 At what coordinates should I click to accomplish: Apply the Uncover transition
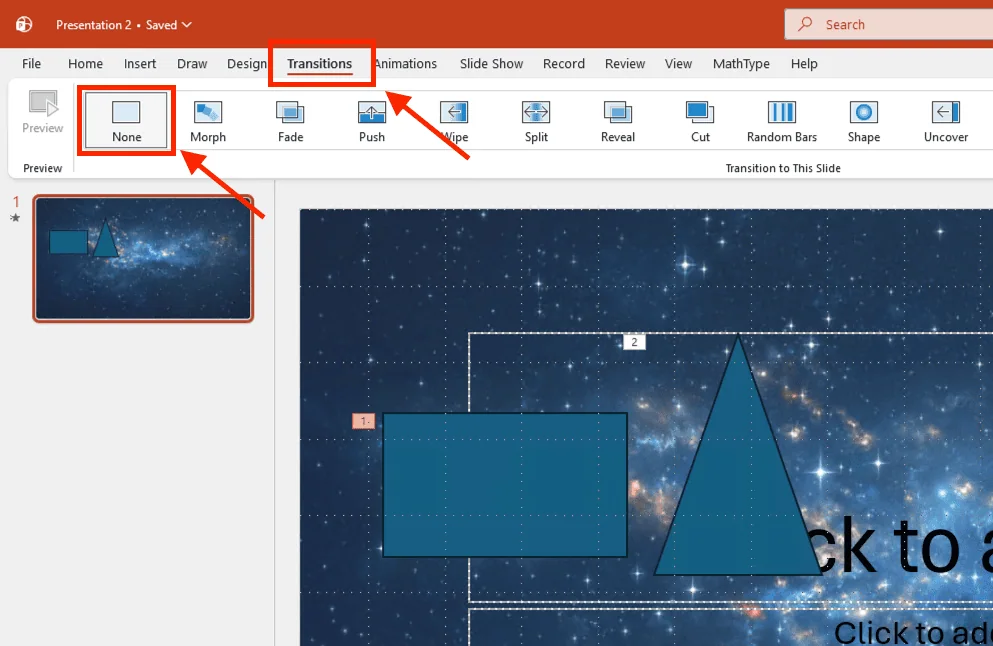946,122
